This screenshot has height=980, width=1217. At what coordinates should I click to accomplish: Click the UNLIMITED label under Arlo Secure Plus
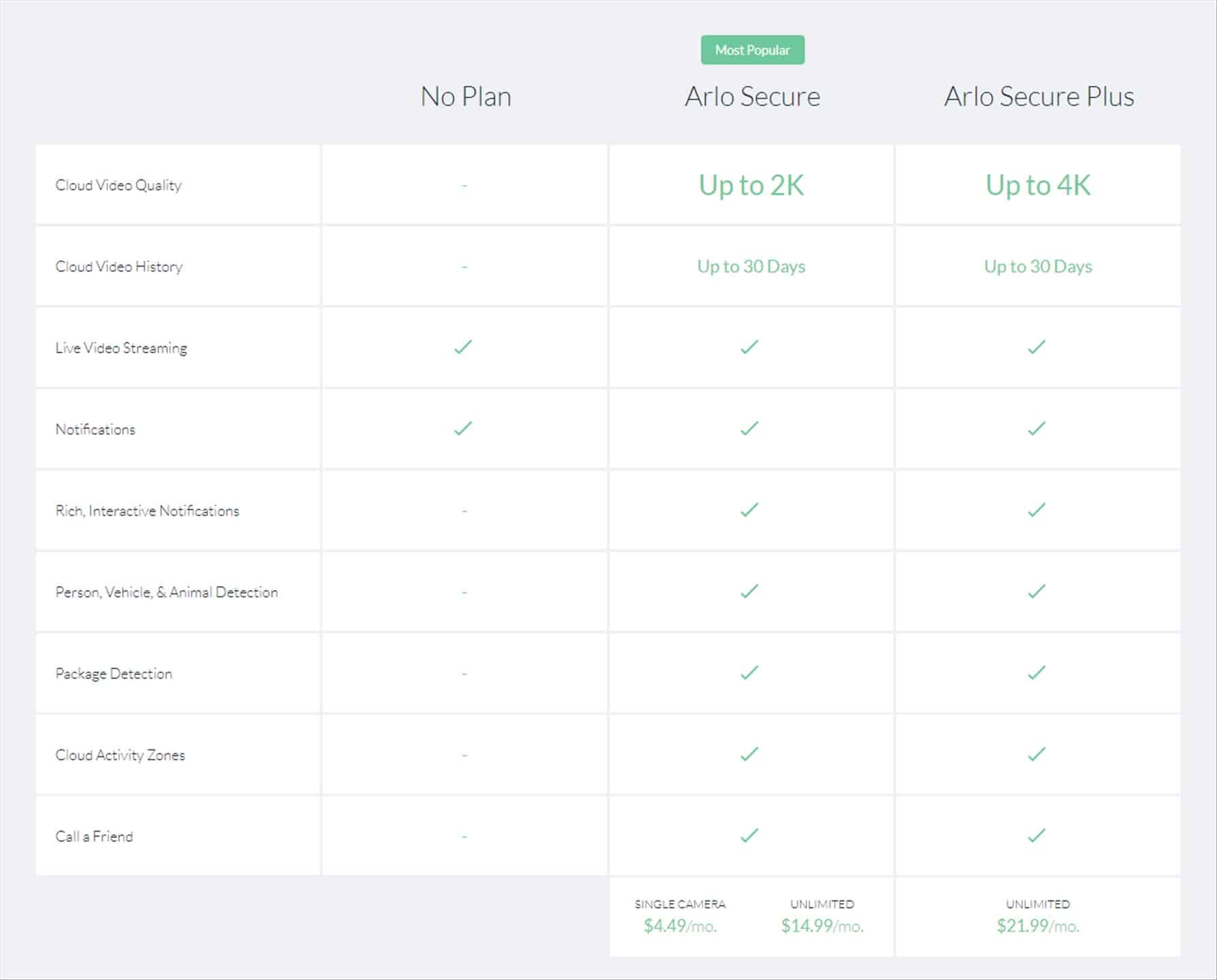coord(1038,904)
